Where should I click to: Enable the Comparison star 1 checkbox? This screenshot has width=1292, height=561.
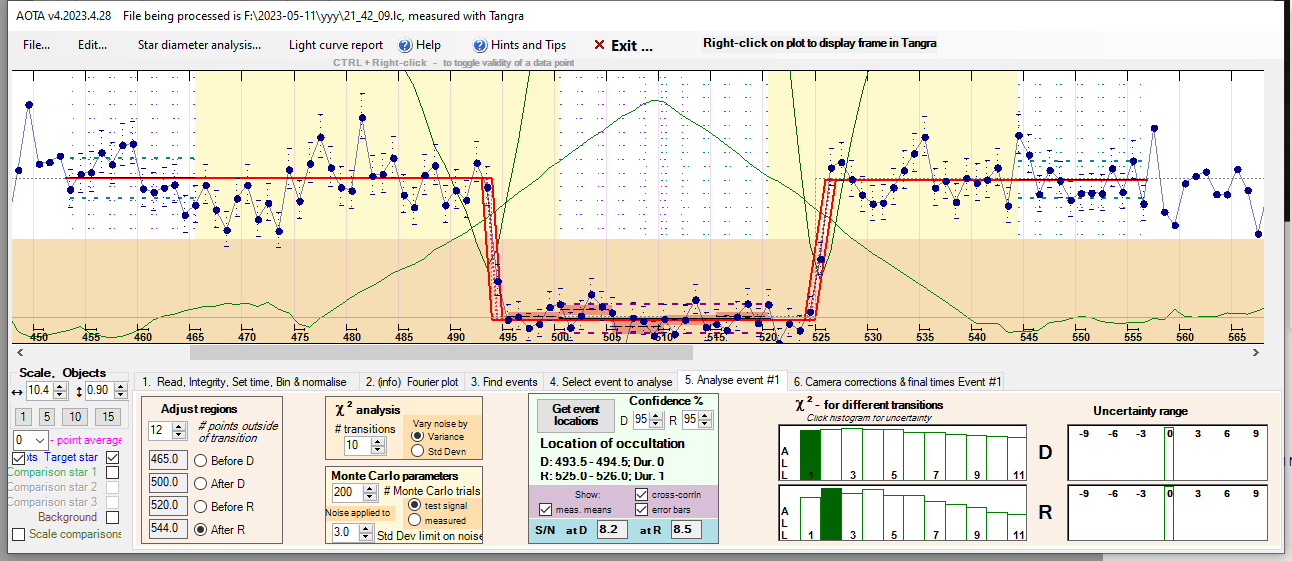point(112,472)
